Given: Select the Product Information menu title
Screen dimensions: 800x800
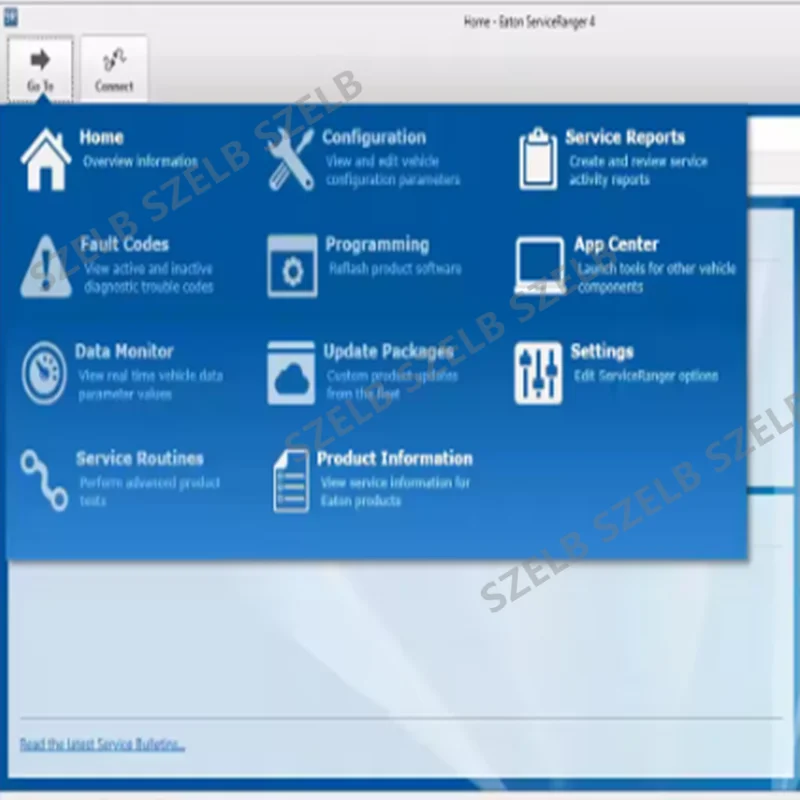Looking at the screenshot, I should click(394, 459).
